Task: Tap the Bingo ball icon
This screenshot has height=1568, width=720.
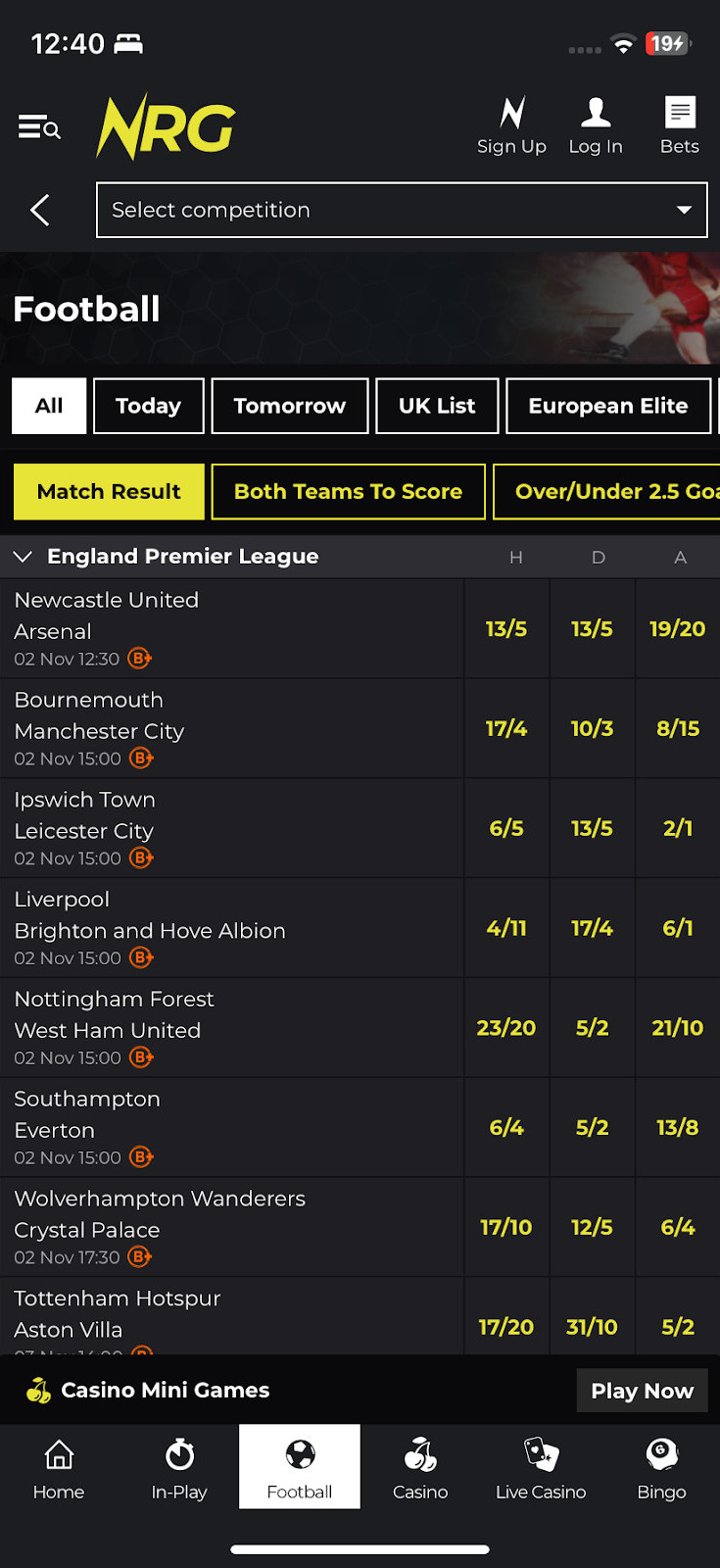Action: coord(662,1455)
